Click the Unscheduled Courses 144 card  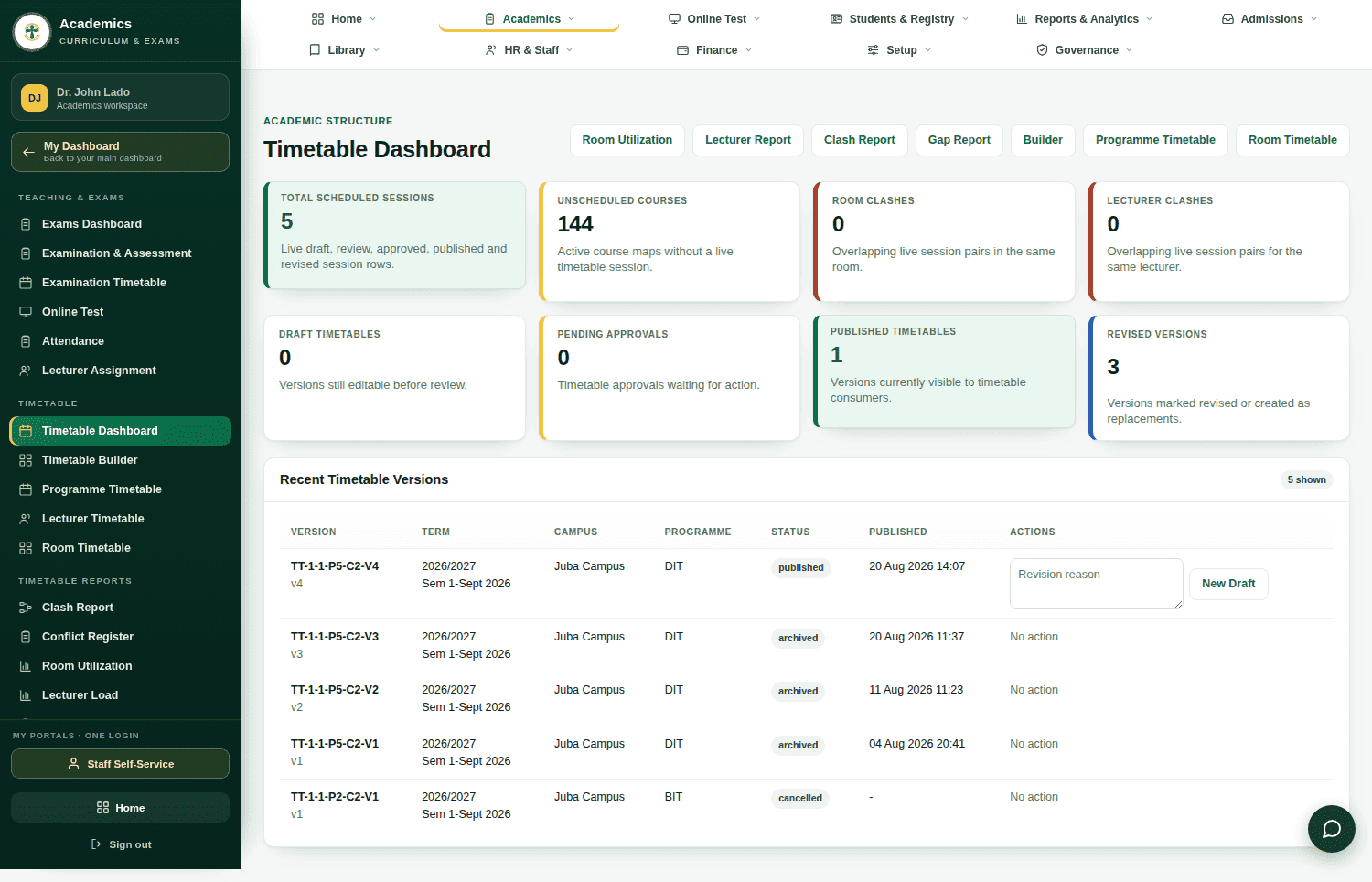(670, 242)
